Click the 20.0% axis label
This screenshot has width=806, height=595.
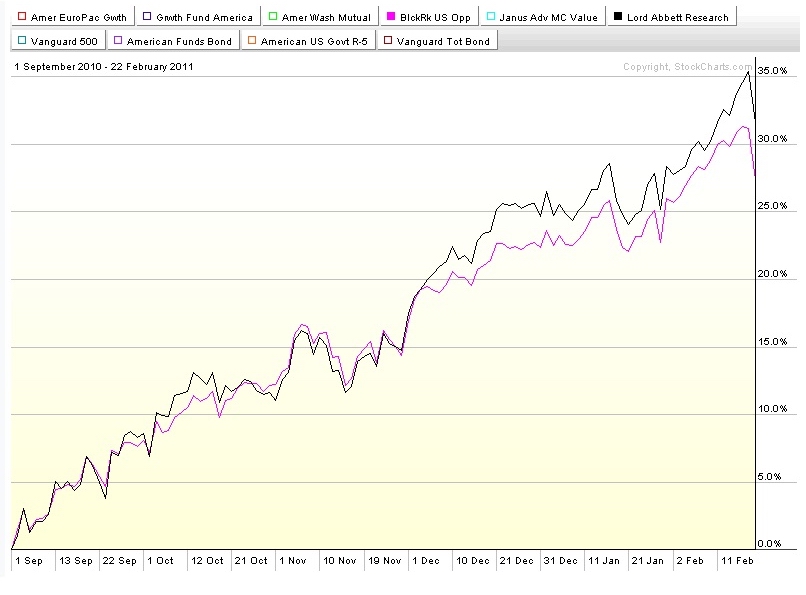pos(772,274)
